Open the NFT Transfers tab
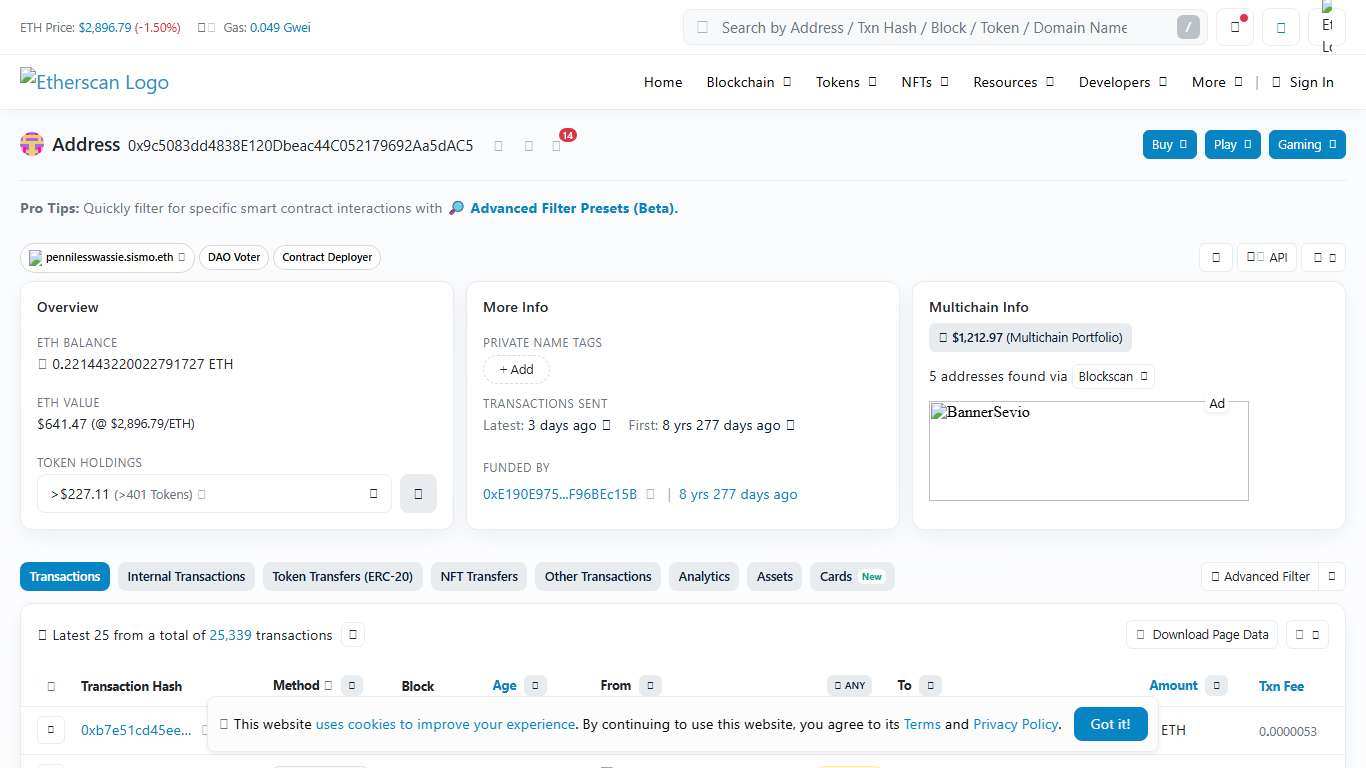Viewport: 1366px width, 768px height. pos(478,576)
